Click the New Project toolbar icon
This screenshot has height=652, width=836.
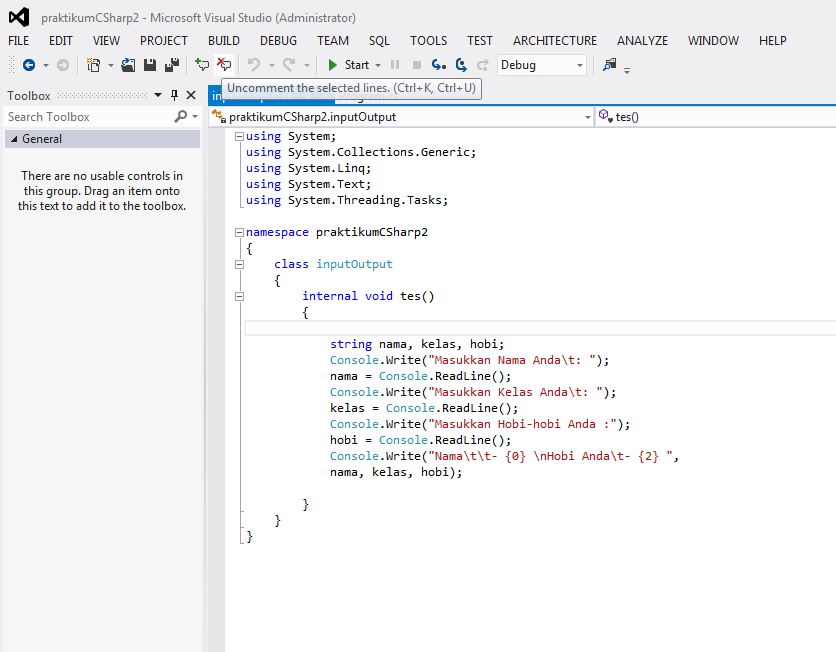point(93,65)
